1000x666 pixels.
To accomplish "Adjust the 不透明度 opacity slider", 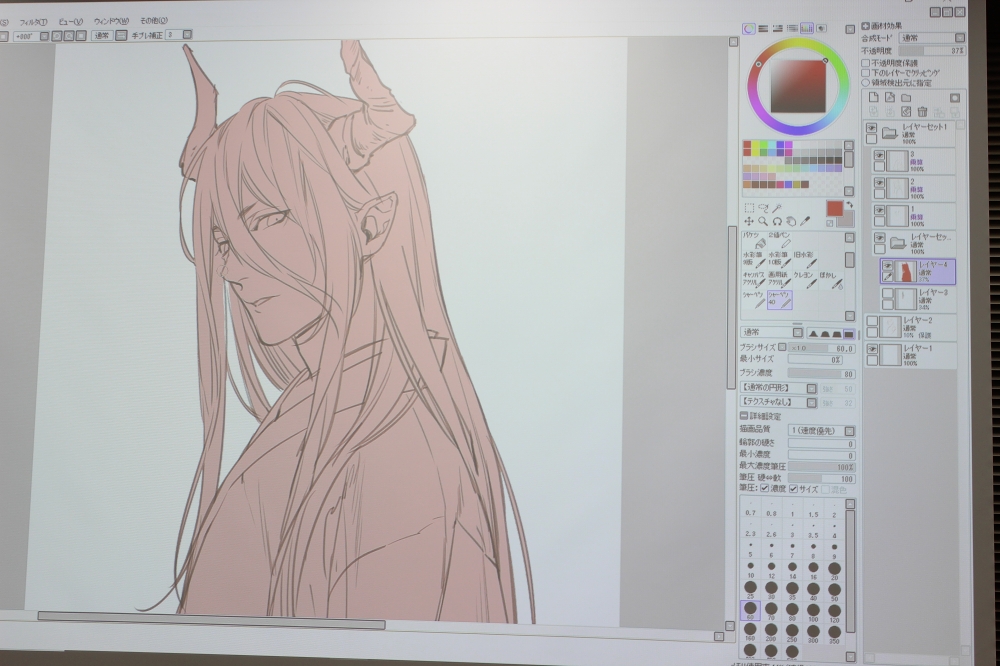I will 932,50.
